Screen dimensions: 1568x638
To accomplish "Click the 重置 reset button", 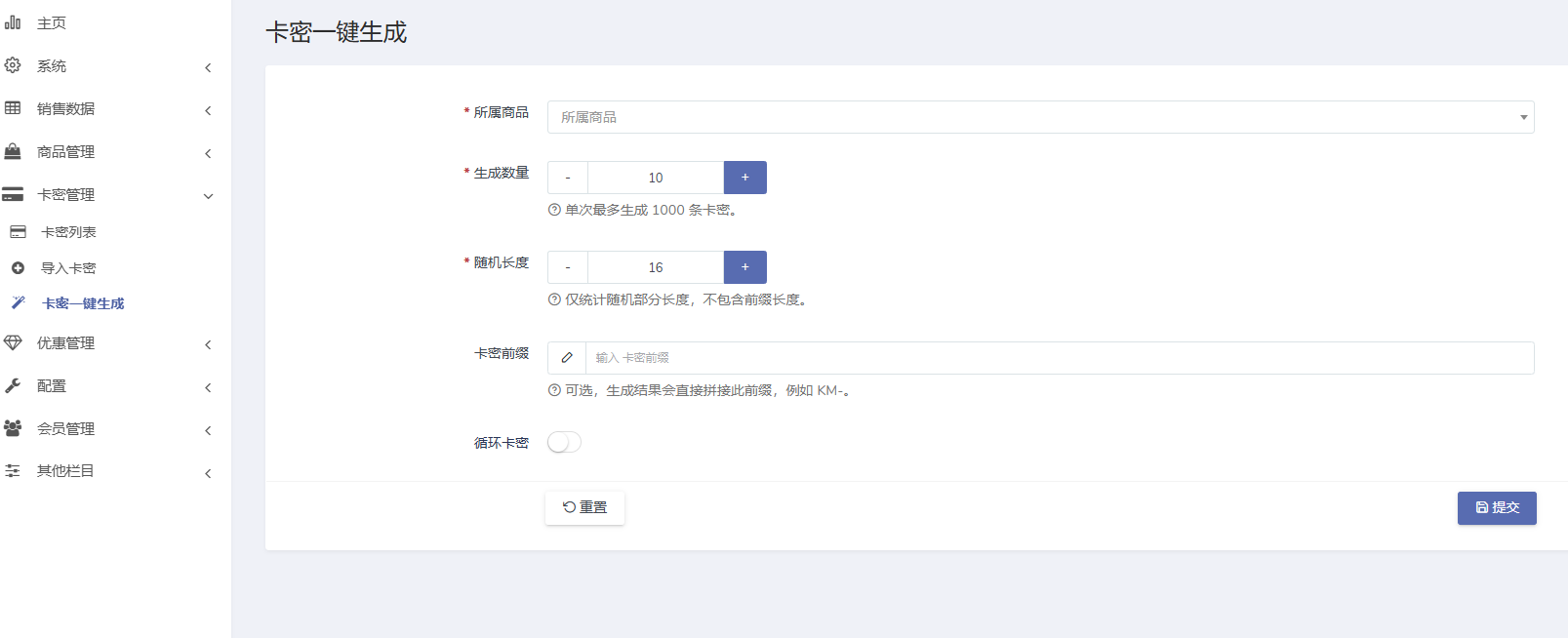I will (x=584, y=507).
